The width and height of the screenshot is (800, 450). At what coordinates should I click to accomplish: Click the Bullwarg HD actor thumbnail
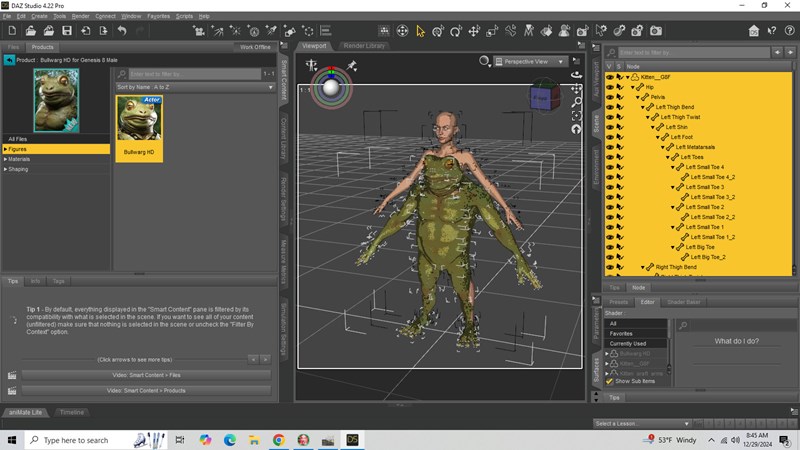click(x=139, y=129)
